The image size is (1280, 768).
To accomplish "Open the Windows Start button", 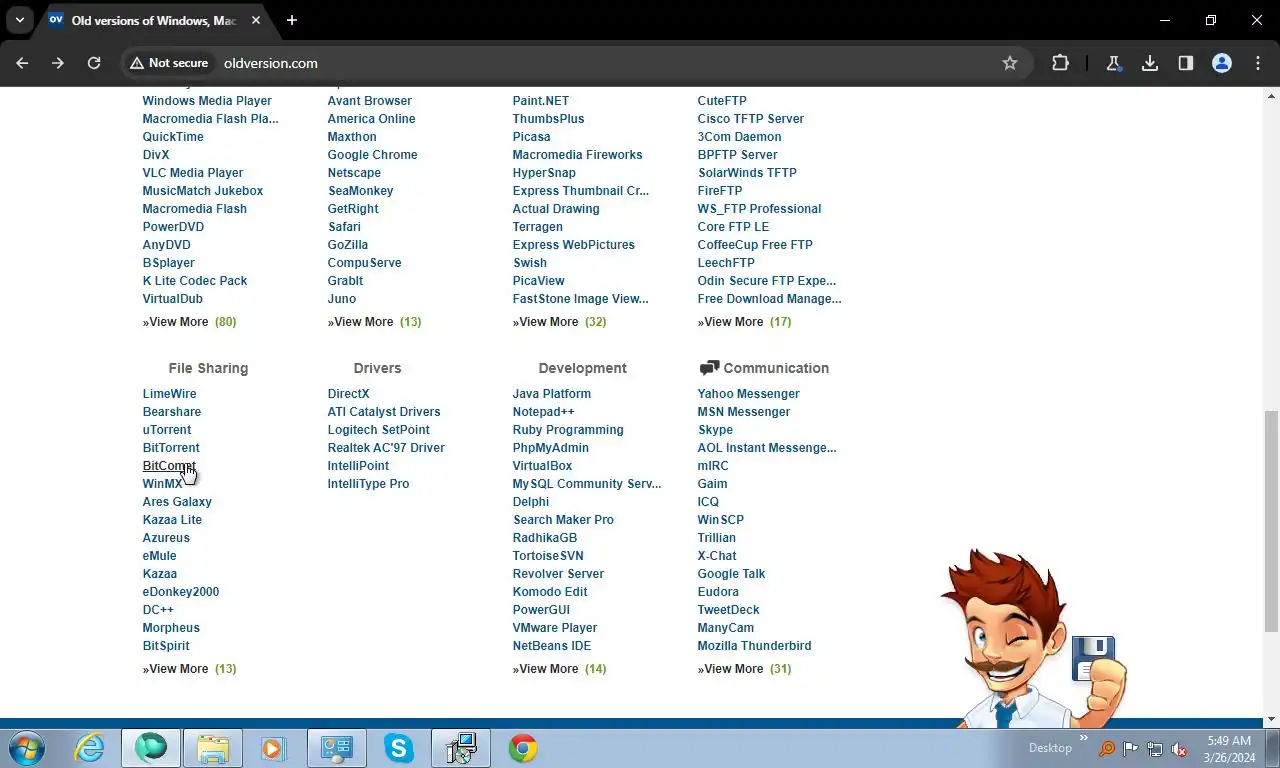I will (27, 748).
